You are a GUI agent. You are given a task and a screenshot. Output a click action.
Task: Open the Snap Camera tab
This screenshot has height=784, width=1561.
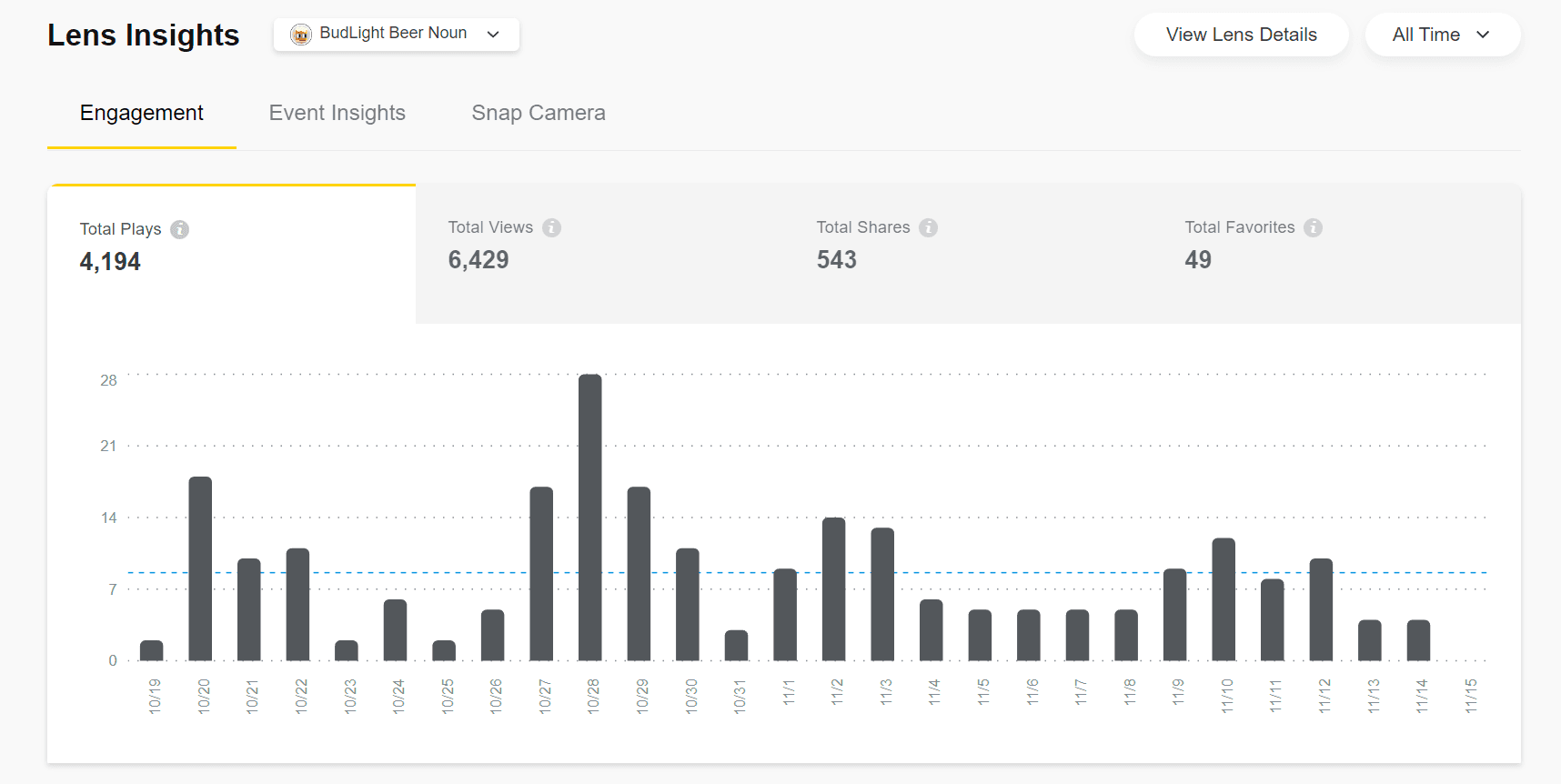click(538, 113)
